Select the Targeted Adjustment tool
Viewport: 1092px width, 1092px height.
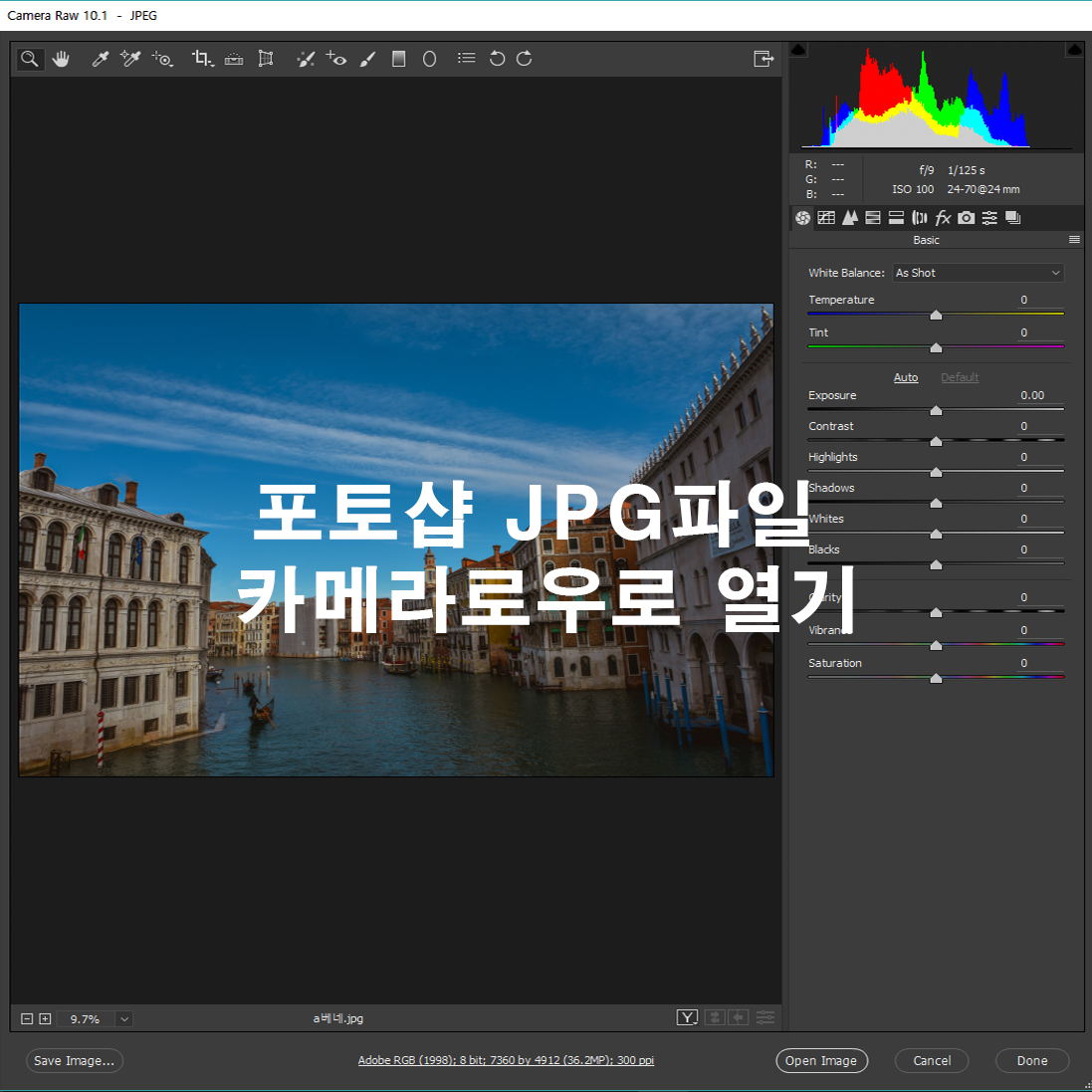pos(162,59)
